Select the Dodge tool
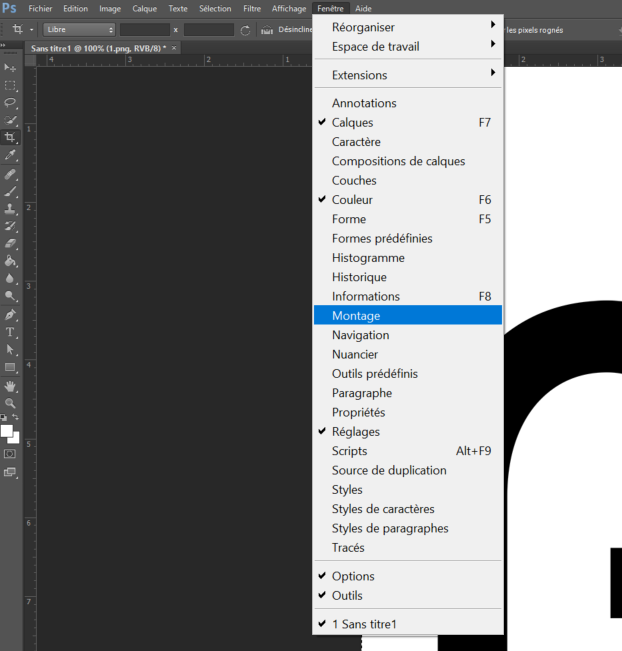This screenshot has width=622, height=651. click(x=10, y=296)
